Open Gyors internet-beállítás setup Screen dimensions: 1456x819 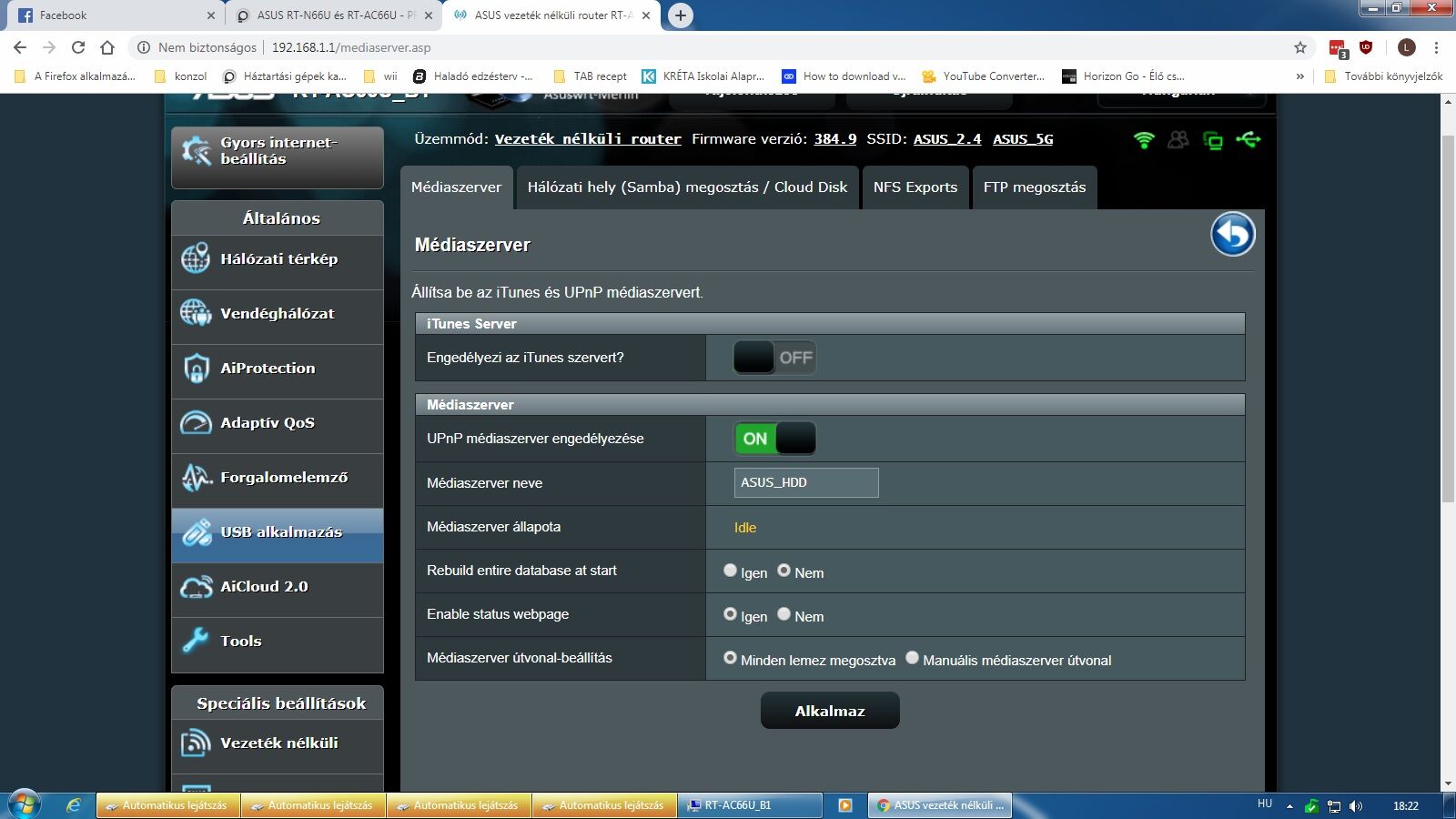278,157
